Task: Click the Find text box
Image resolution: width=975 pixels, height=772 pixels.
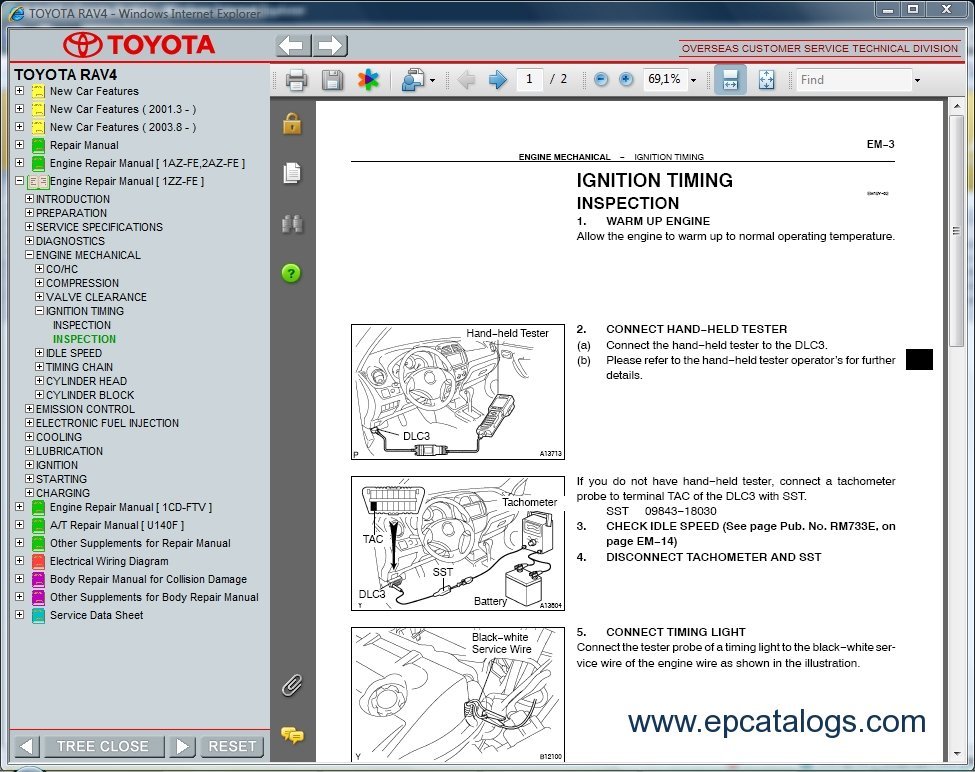Action: point(854,80)
